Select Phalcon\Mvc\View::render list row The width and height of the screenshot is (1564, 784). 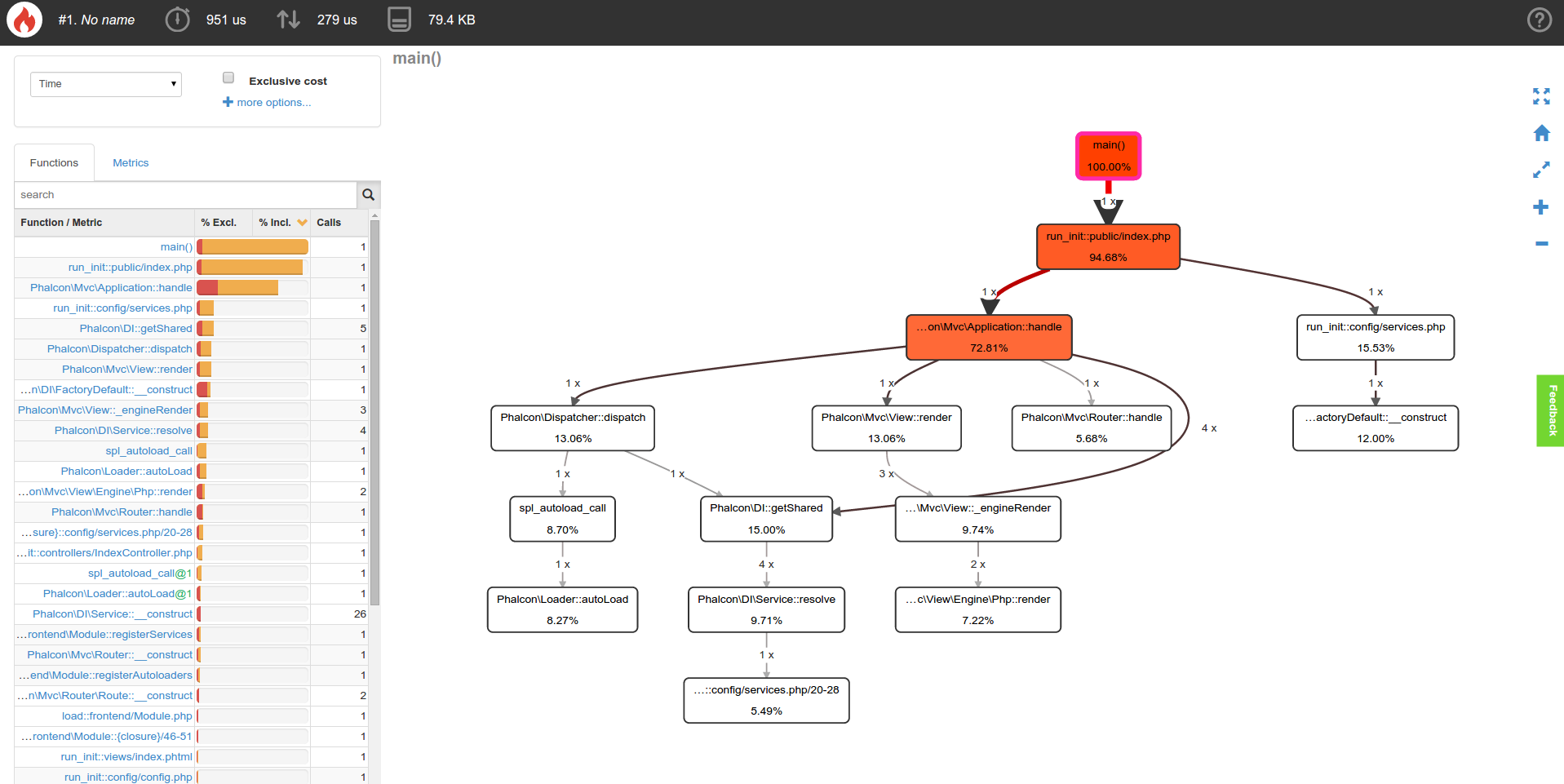click(192, 370)
